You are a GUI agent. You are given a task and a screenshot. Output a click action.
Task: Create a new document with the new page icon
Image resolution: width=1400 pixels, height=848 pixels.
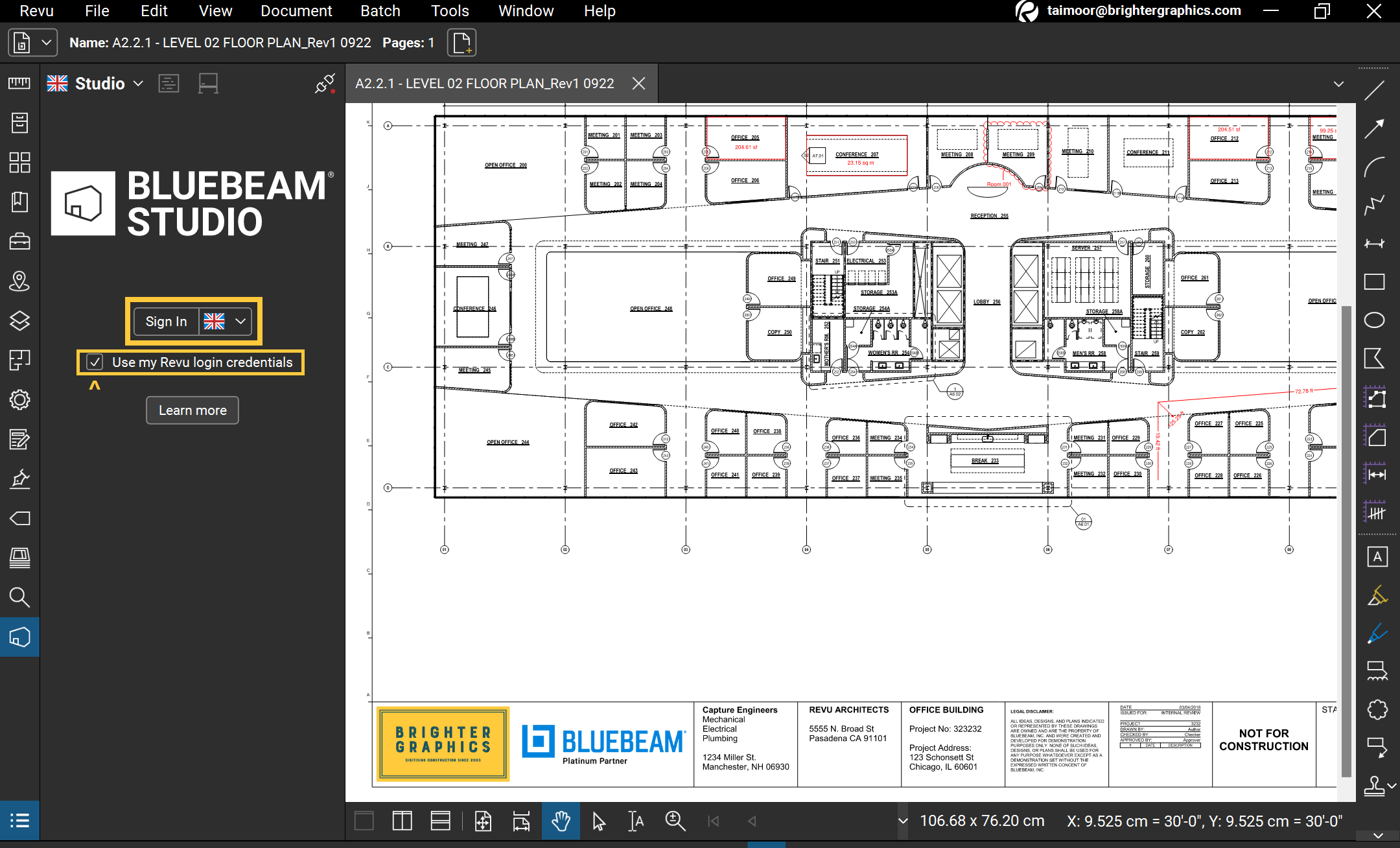tap(461, 42)
